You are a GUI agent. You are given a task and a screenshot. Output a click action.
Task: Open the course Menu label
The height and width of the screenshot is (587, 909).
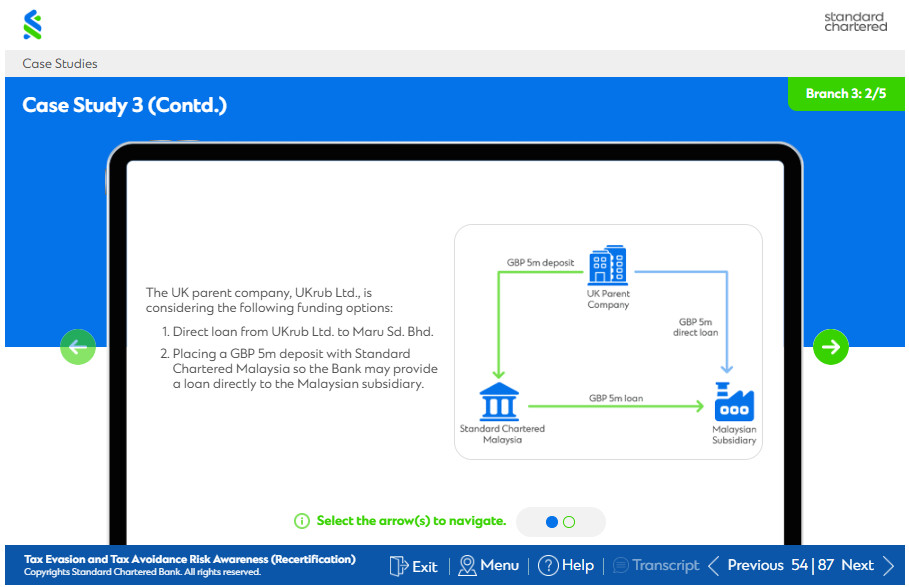pos(500,565)
